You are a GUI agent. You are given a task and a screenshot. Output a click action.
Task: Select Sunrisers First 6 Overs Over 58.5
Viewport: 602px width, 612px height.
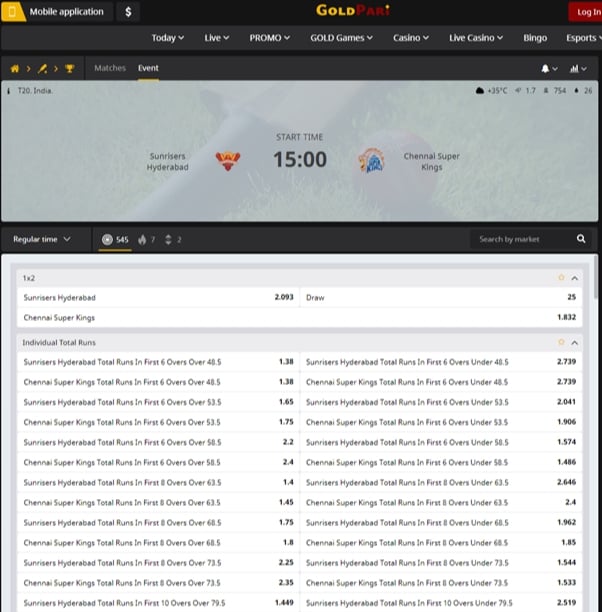click(158, 442)
